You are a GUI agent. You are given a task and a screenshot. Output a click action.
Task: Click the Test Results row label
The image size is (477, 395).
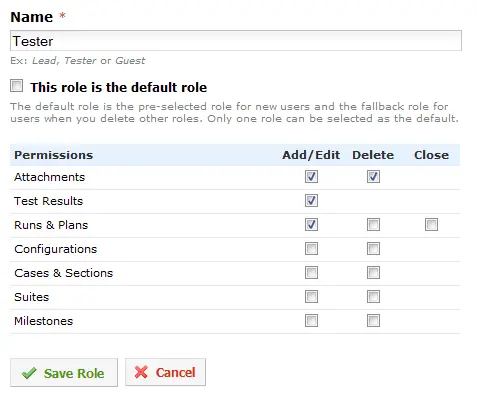(48, 201)
